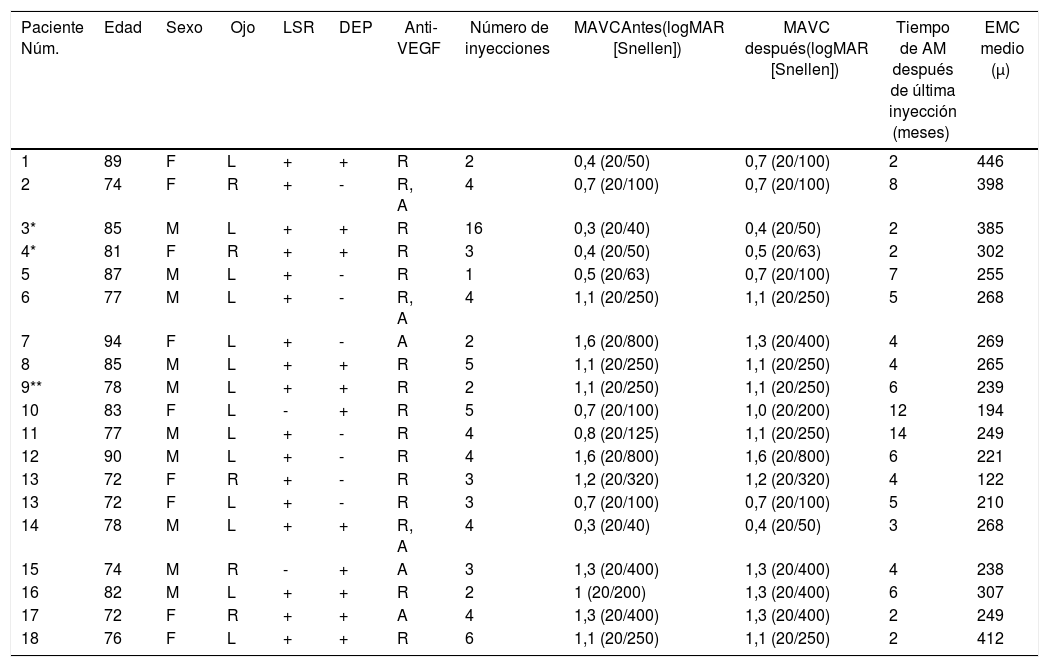
Task: Select the EMC value 412
Action: (x=989, y=639)
